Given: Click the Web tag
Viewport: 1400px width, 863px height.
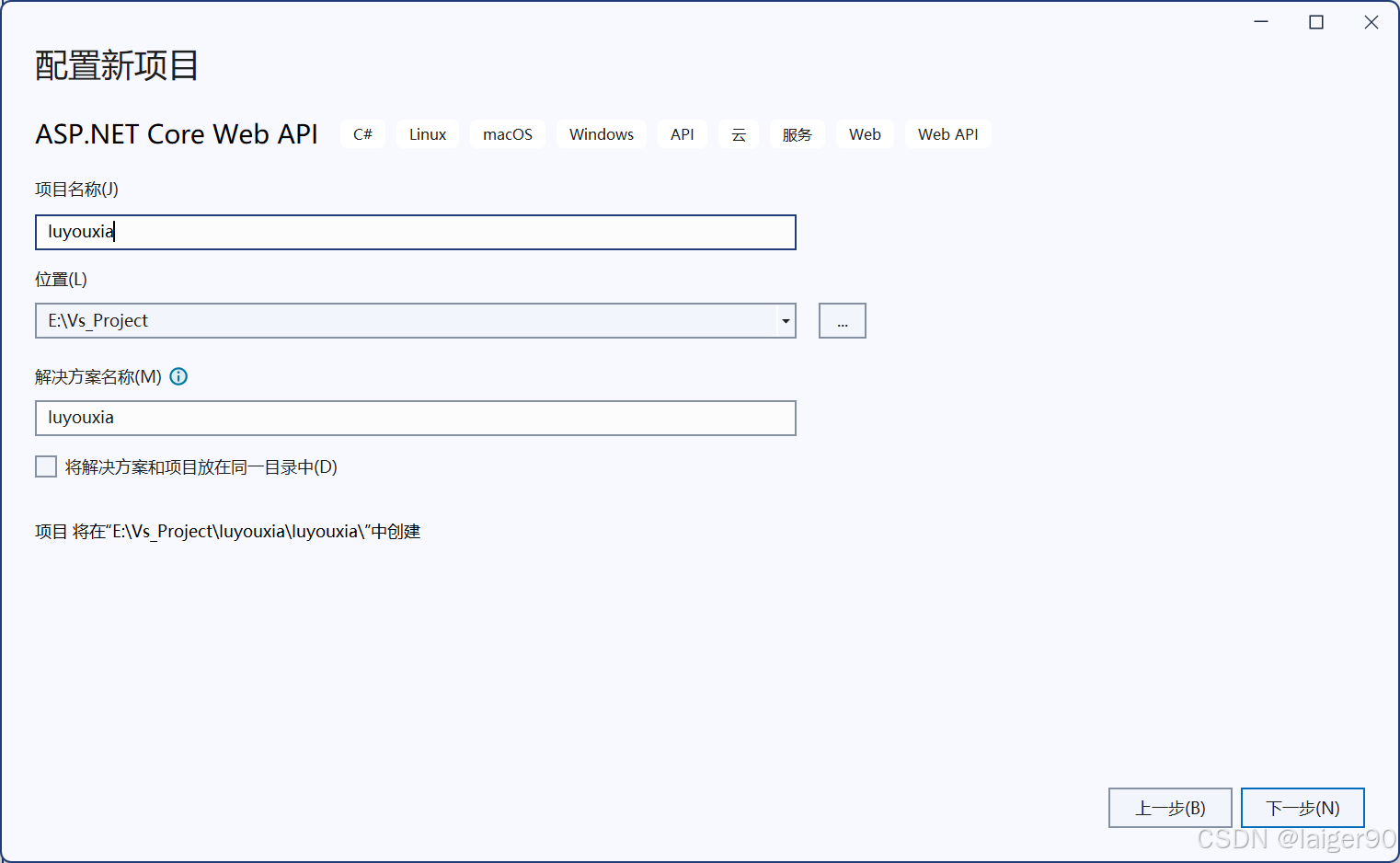Looking at the screenshot, I should click(865, 134).
